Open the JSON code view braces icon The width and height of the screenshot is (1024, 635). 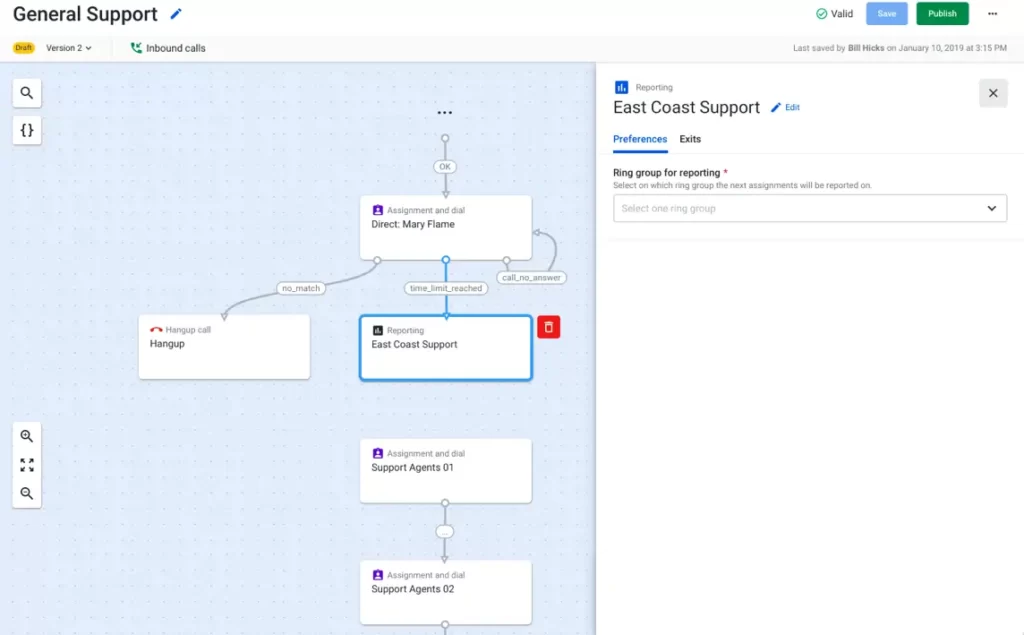(27, 130)
